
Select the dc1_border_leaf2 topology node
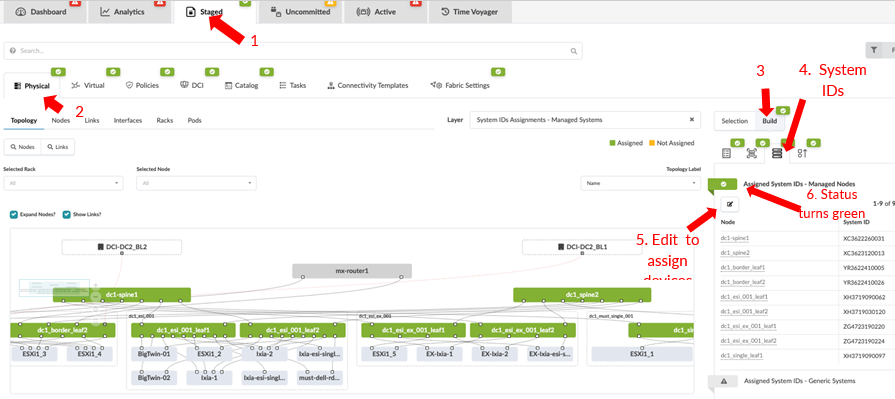63,330
